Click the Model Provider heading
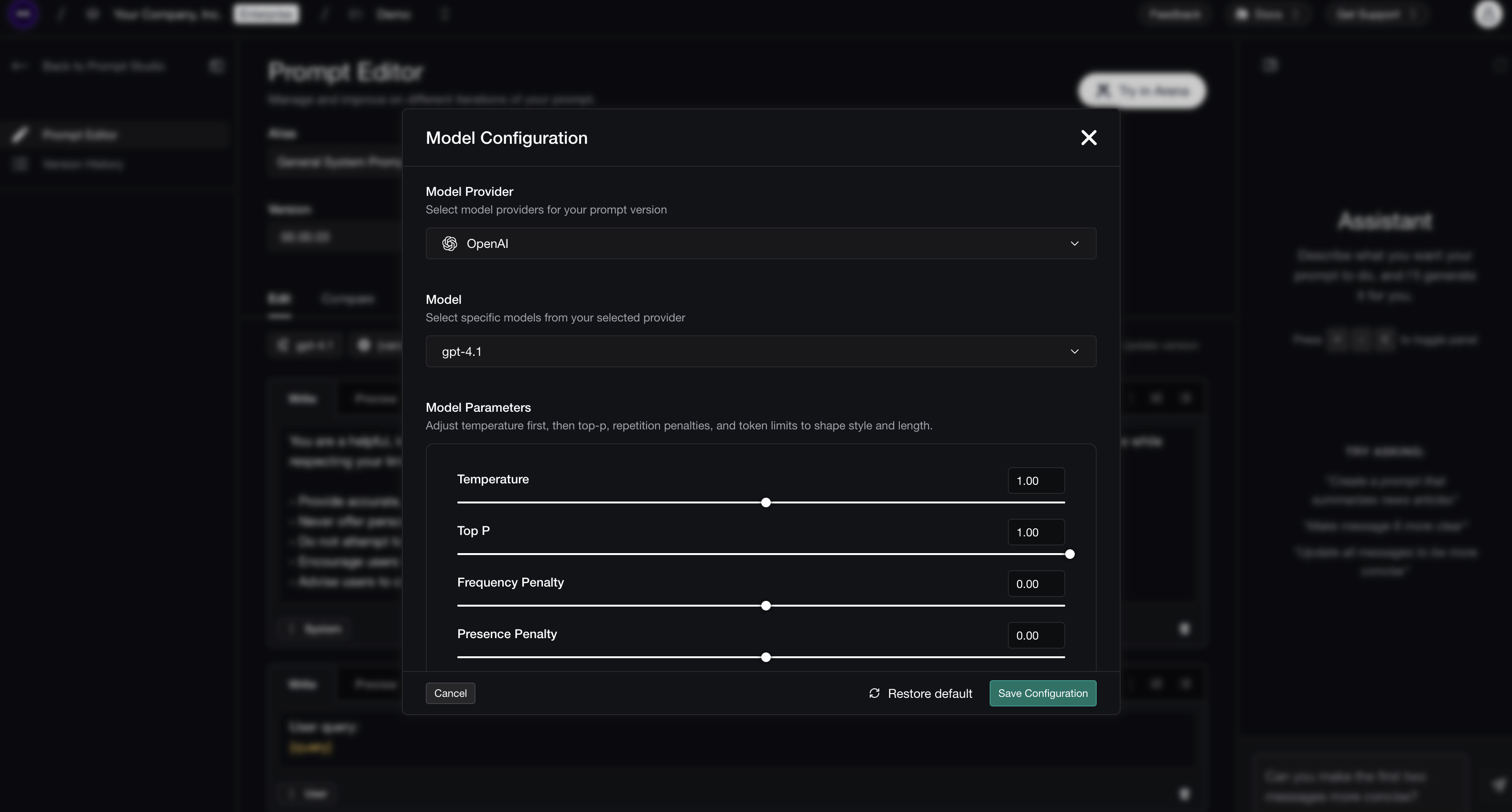Viewport: 1512px width, 812px height. 470,192
